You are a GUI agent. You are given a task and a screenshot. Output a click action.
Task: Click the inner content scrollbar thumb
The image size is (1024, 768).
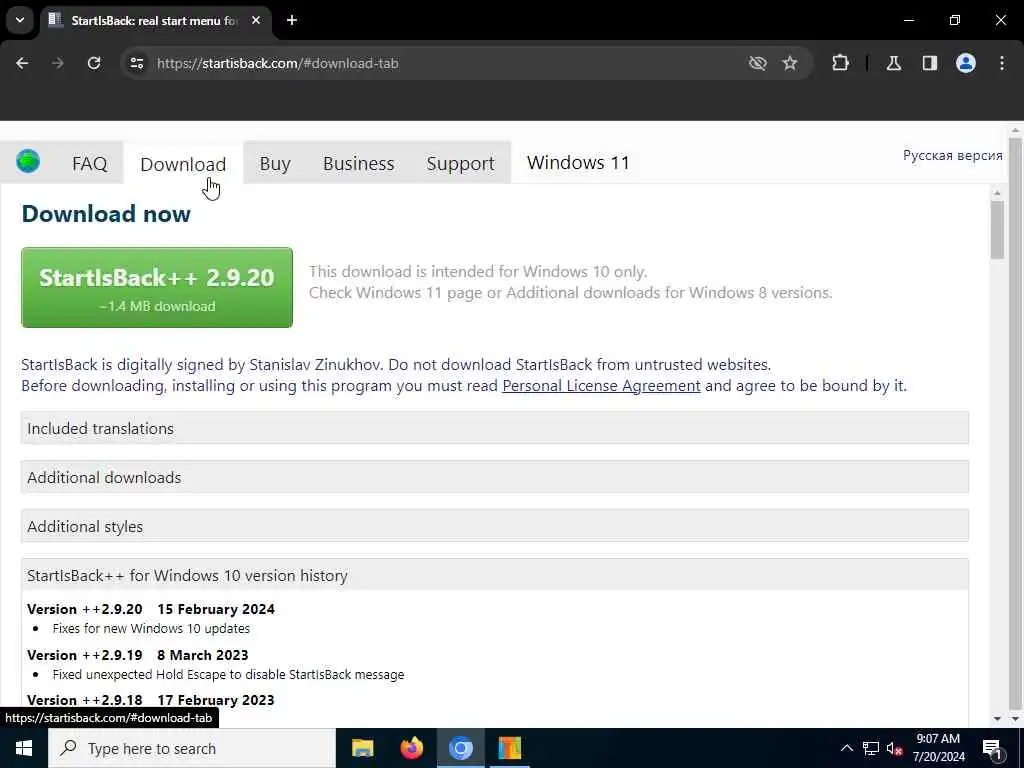[x=997, y=230]
